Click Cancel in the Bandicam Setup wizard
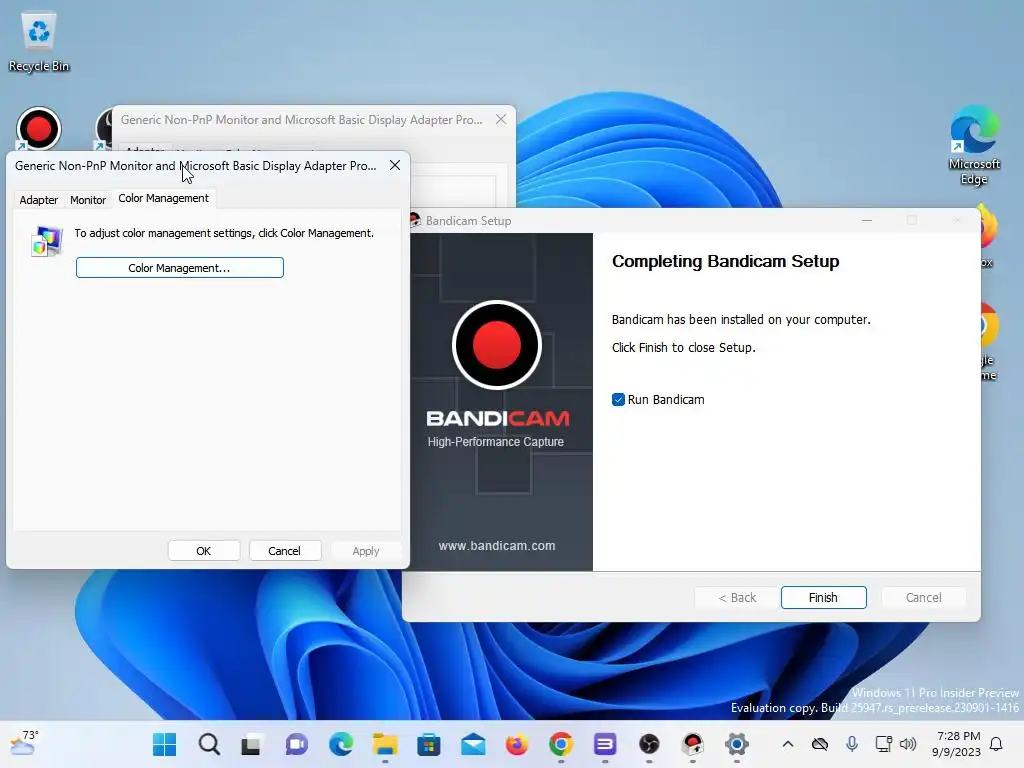 click(x=923, y=598)
